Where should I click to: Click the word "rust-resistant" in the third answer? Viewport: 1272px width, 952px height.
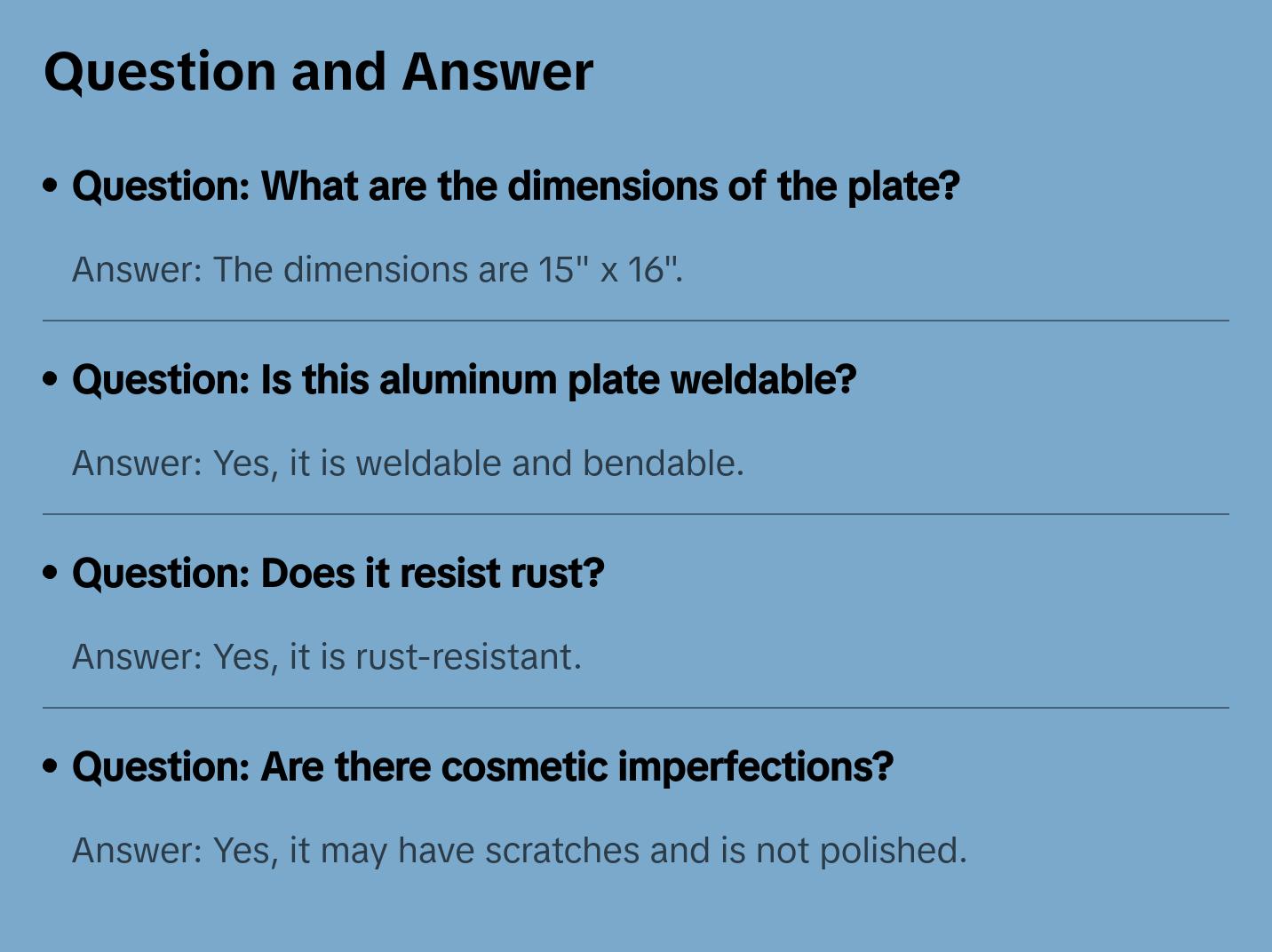point(467,657)
